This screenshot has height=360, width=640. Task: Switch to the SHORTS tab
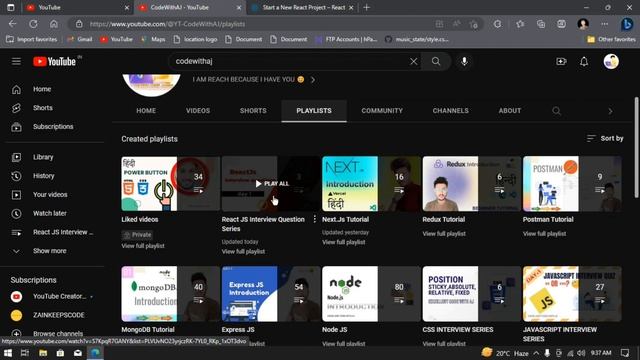(x=253, y=111)
